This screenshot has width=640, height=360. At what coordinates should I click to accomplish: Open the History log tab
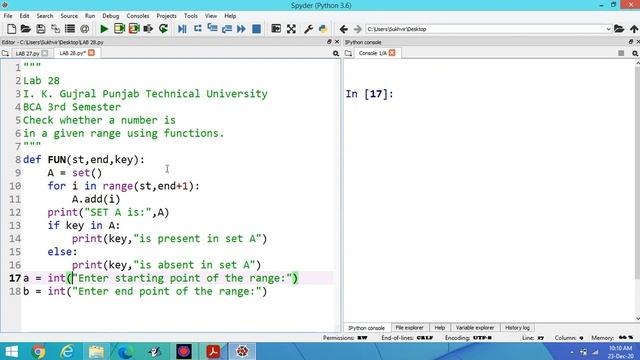tap(517, 328)
